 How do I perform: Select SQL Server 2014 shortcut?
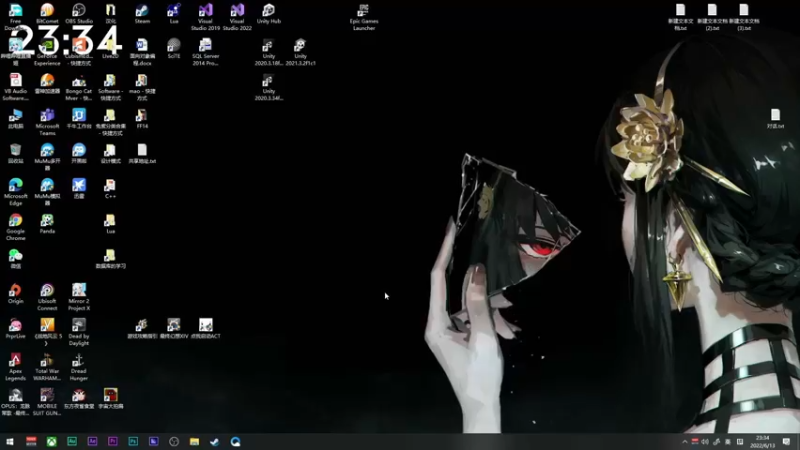205,52
